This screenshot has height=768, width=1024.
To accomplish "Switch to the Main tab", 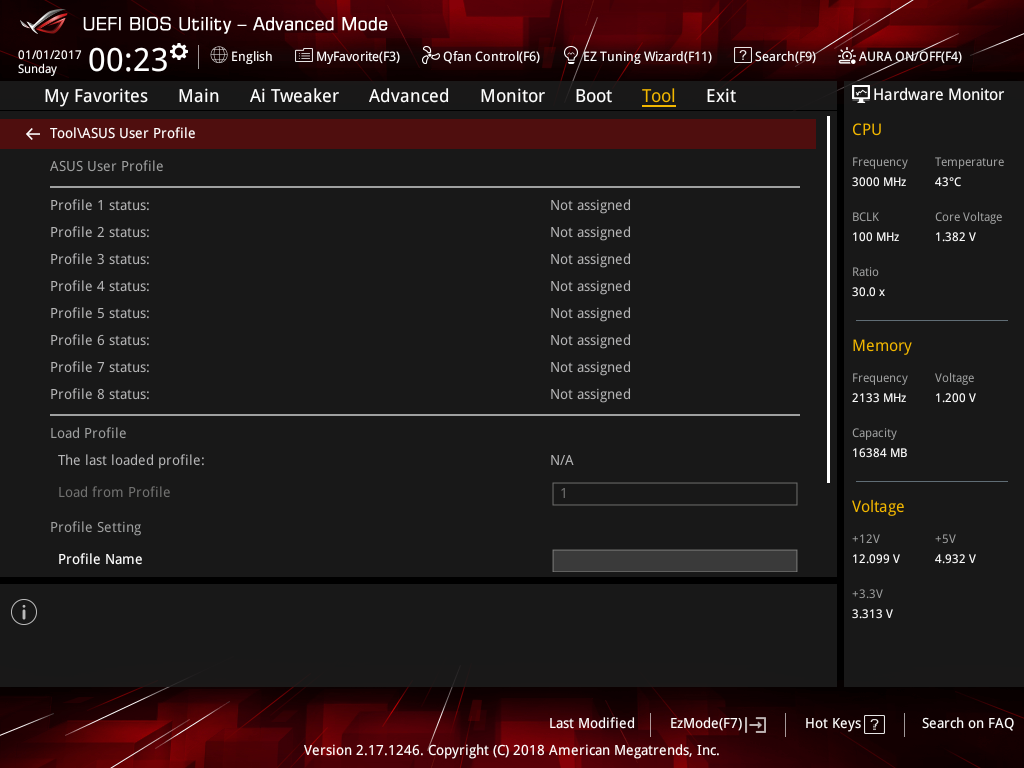I will pyautogui.click(x=199, y=96).
